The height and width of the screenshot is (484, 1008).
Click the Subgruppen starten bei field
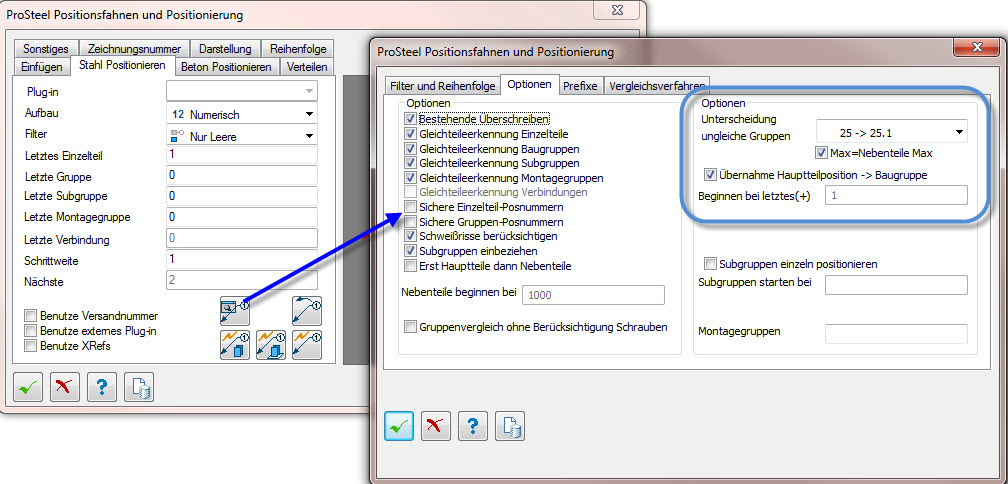(896, 285)
